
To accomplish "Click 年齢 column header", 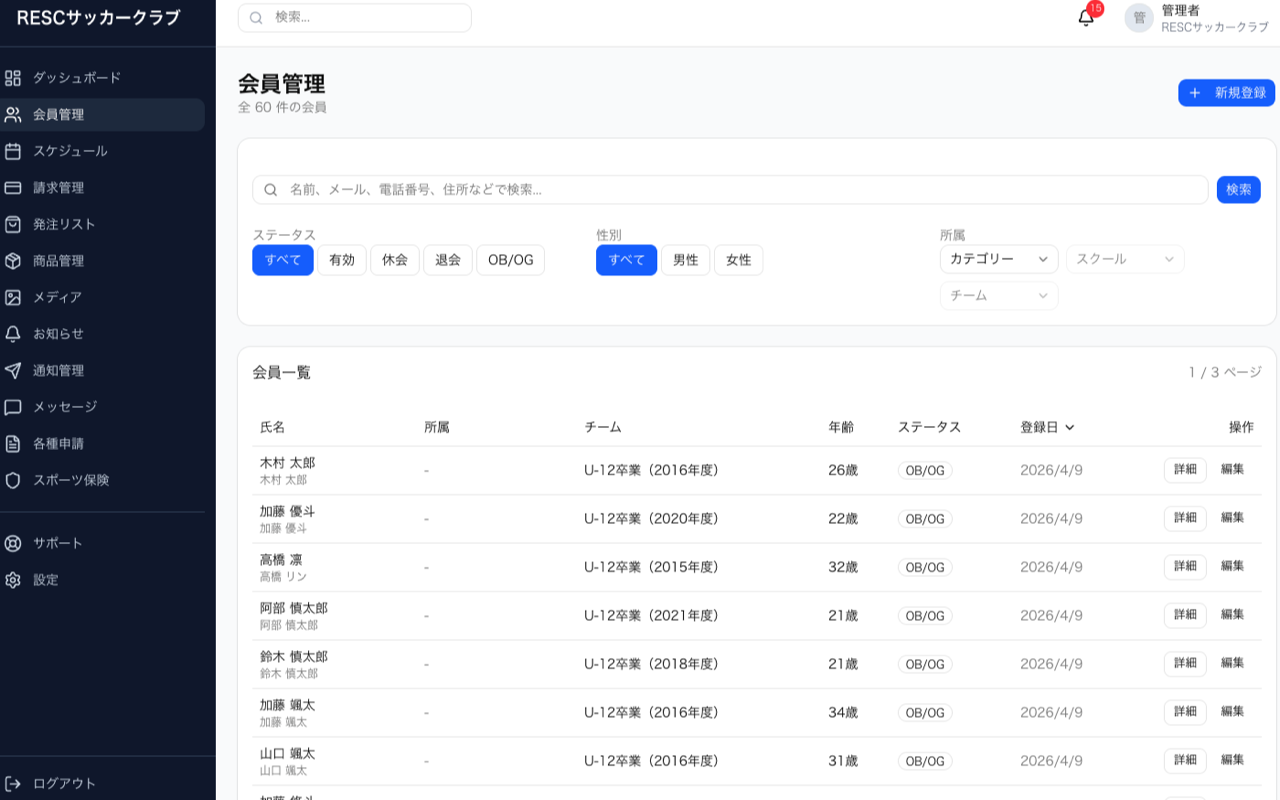I will (841, 427).
